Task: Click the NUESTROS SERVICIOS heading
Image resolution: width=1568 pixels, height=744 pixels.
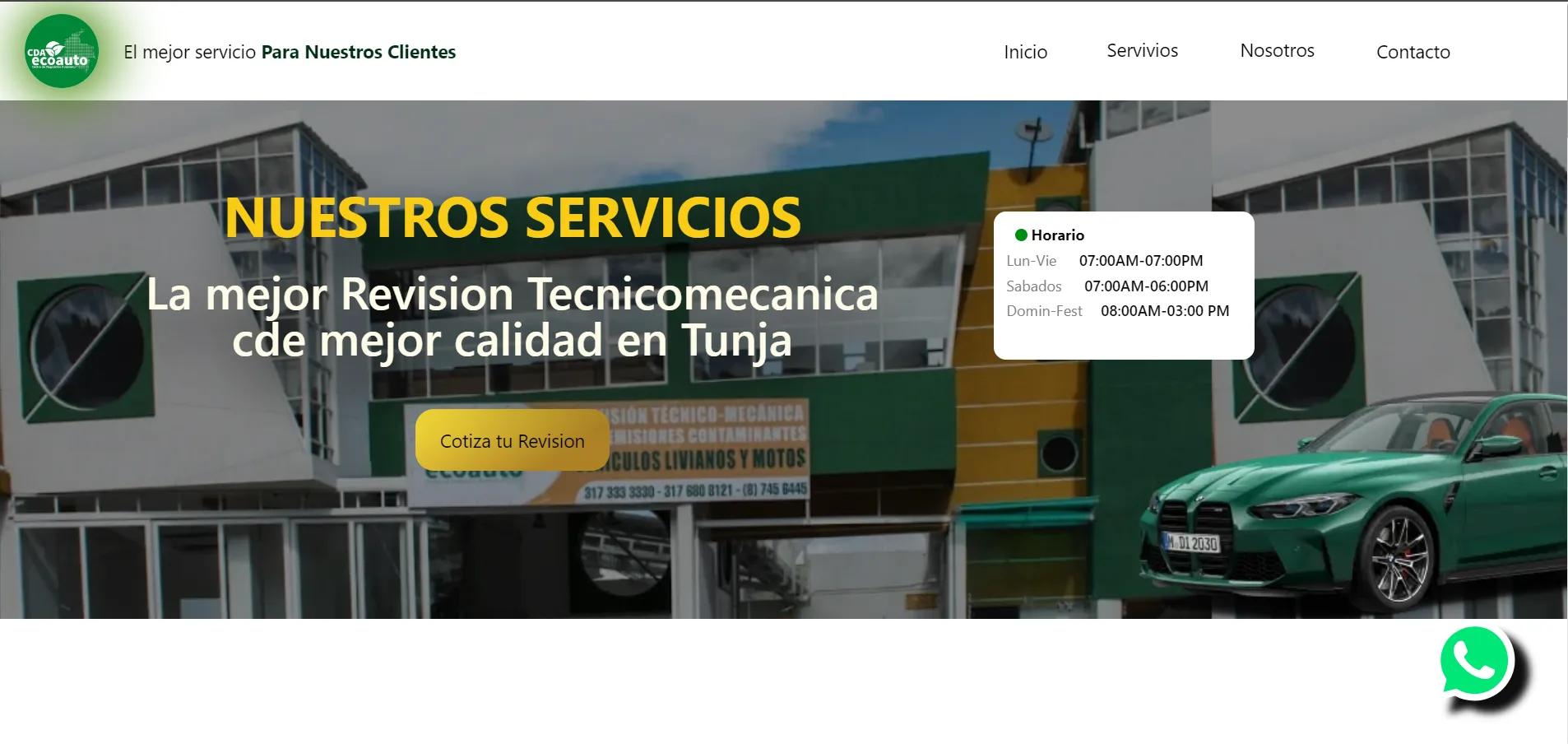Action: (x=513, y=218)
